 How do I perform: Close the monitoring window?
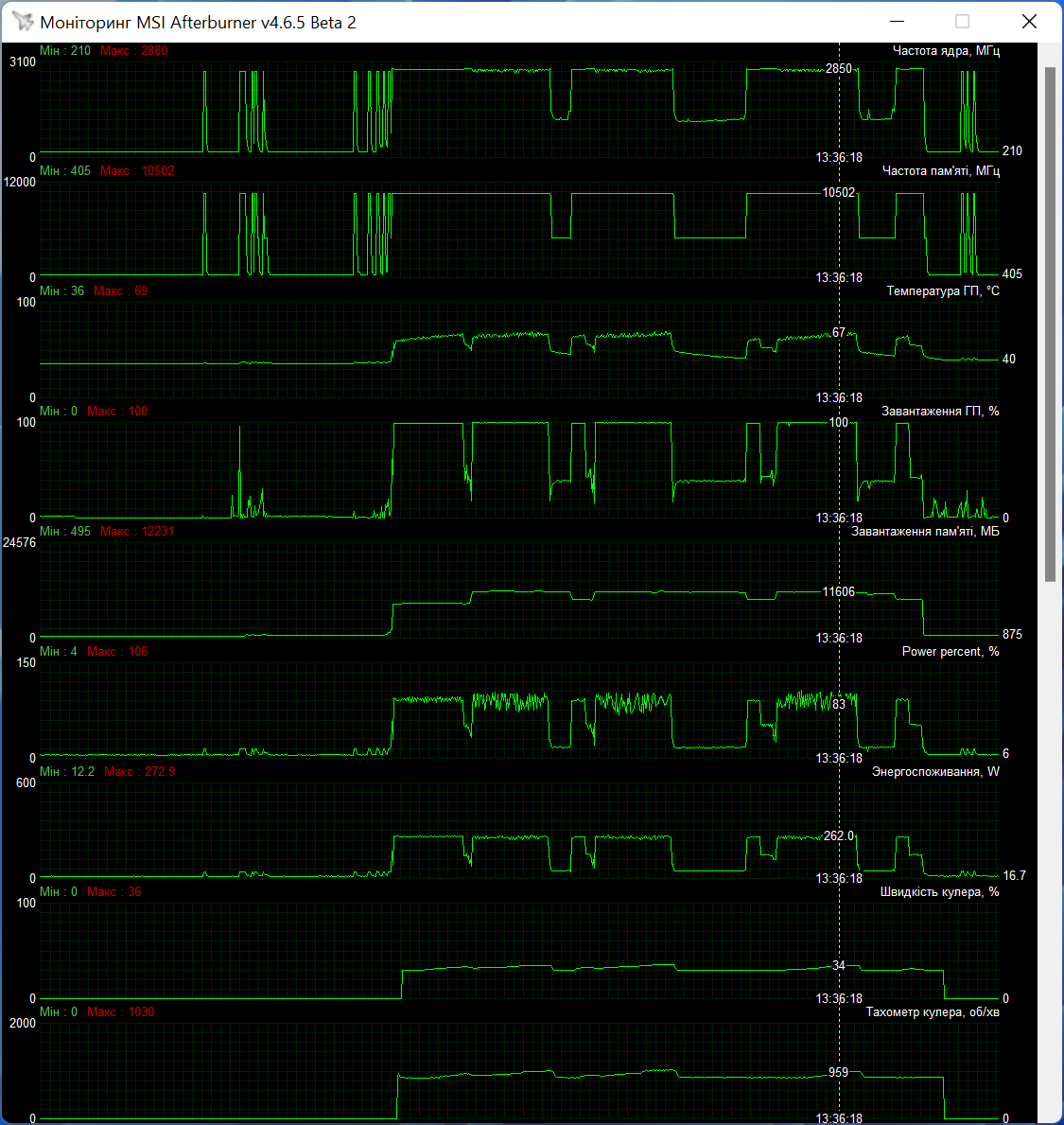click(1029, 22)
